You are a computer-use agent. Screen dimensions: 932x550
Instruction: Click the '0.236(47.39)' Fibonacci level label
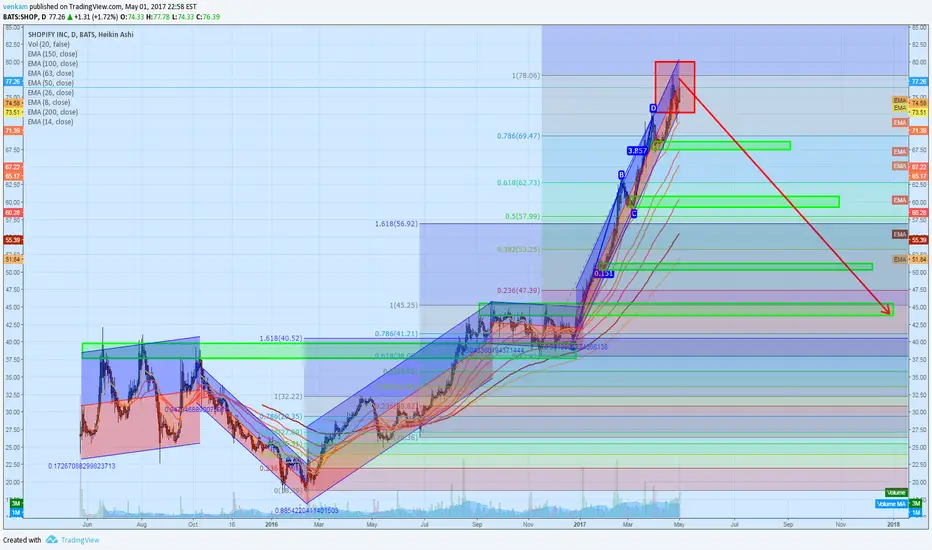519,291
